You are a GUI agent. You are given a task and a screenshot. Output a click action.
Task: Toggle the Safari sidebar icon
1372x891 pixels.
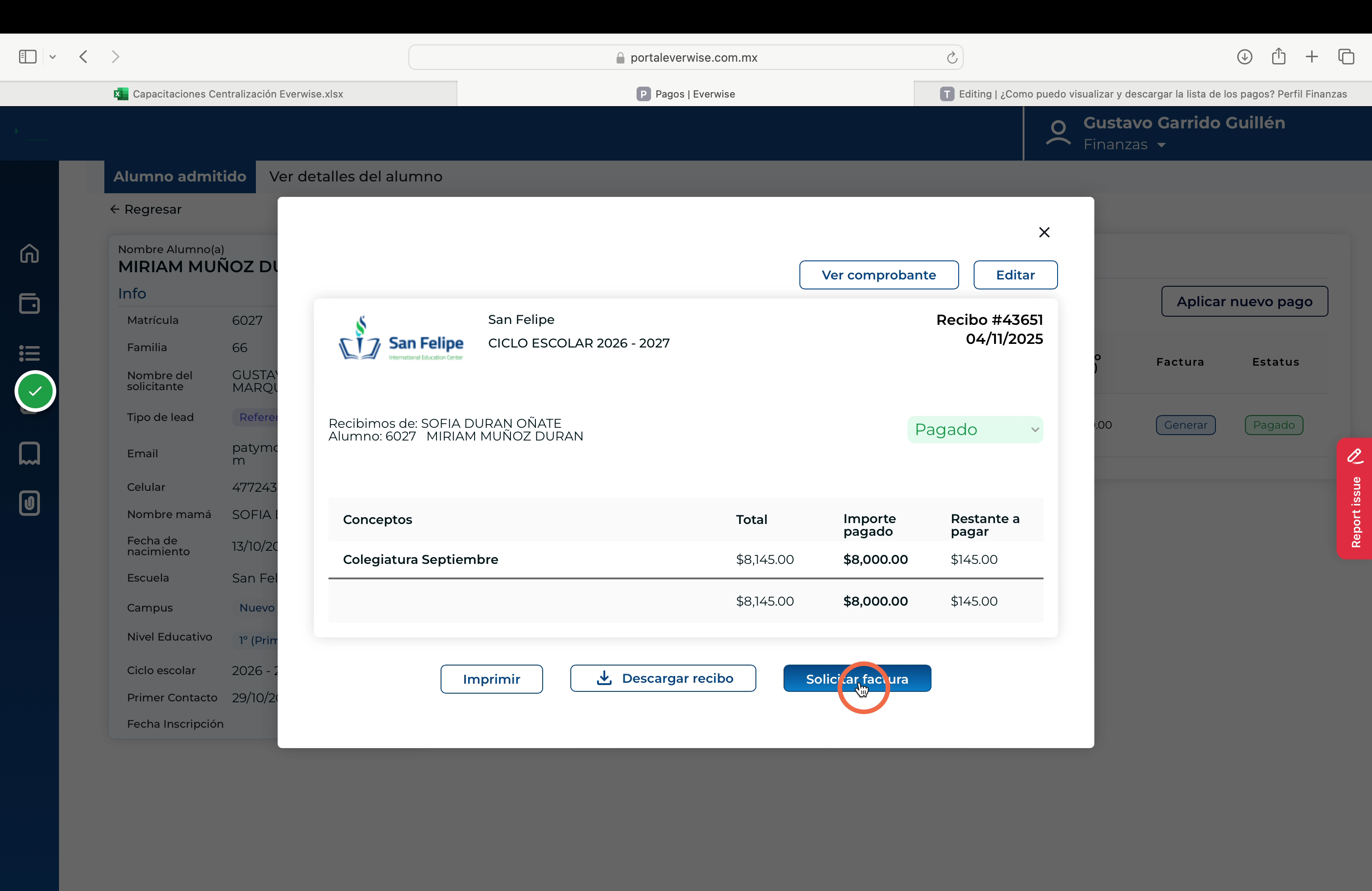pyautogui.click(x=28, y=56)
